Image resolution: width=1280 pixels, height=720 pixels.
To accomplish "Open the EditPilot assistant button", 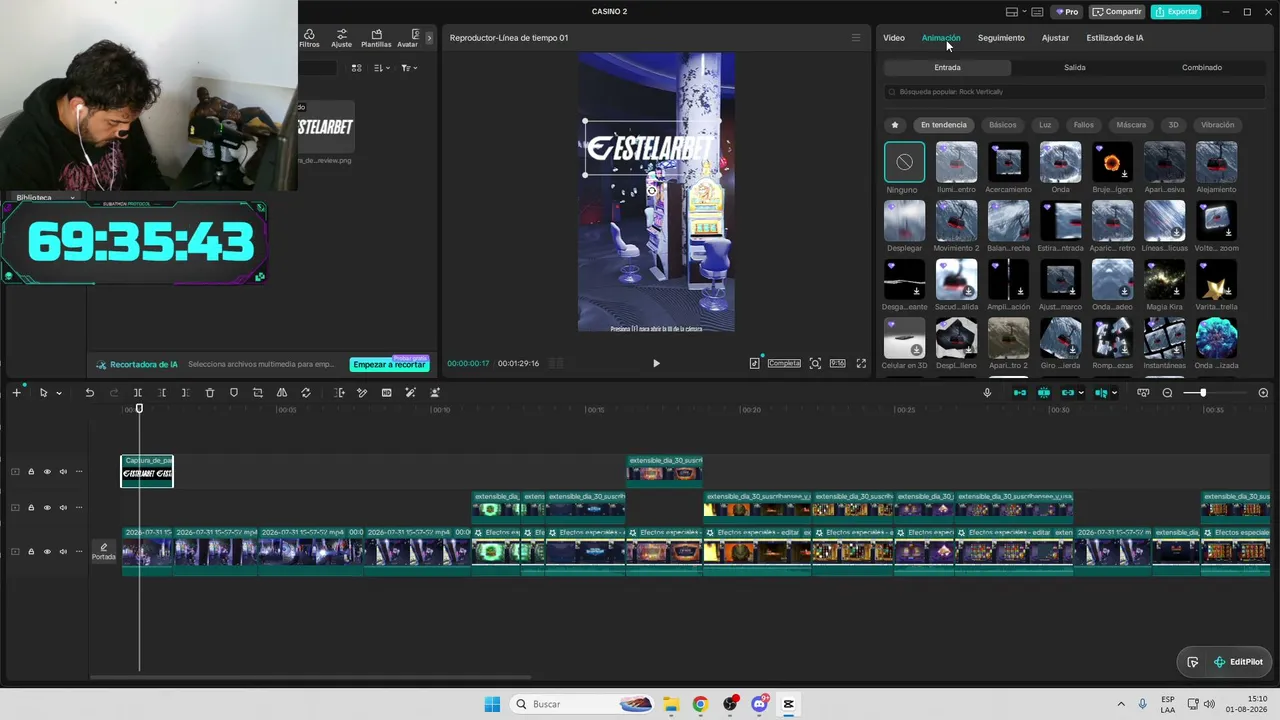I will point(1238,662).
